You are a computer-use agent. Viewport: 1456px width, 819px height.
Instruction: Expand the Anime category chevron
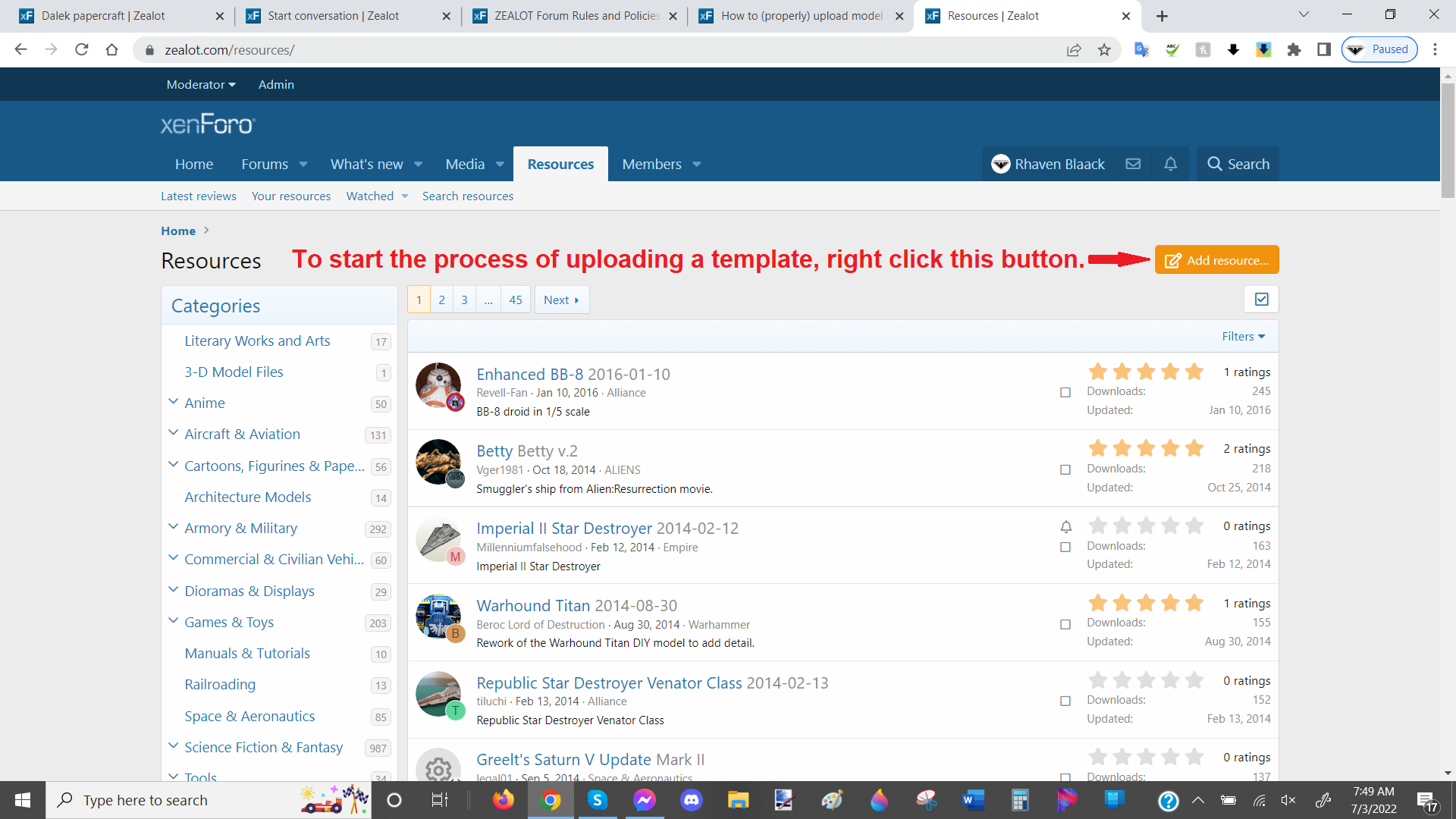[173, 402]
